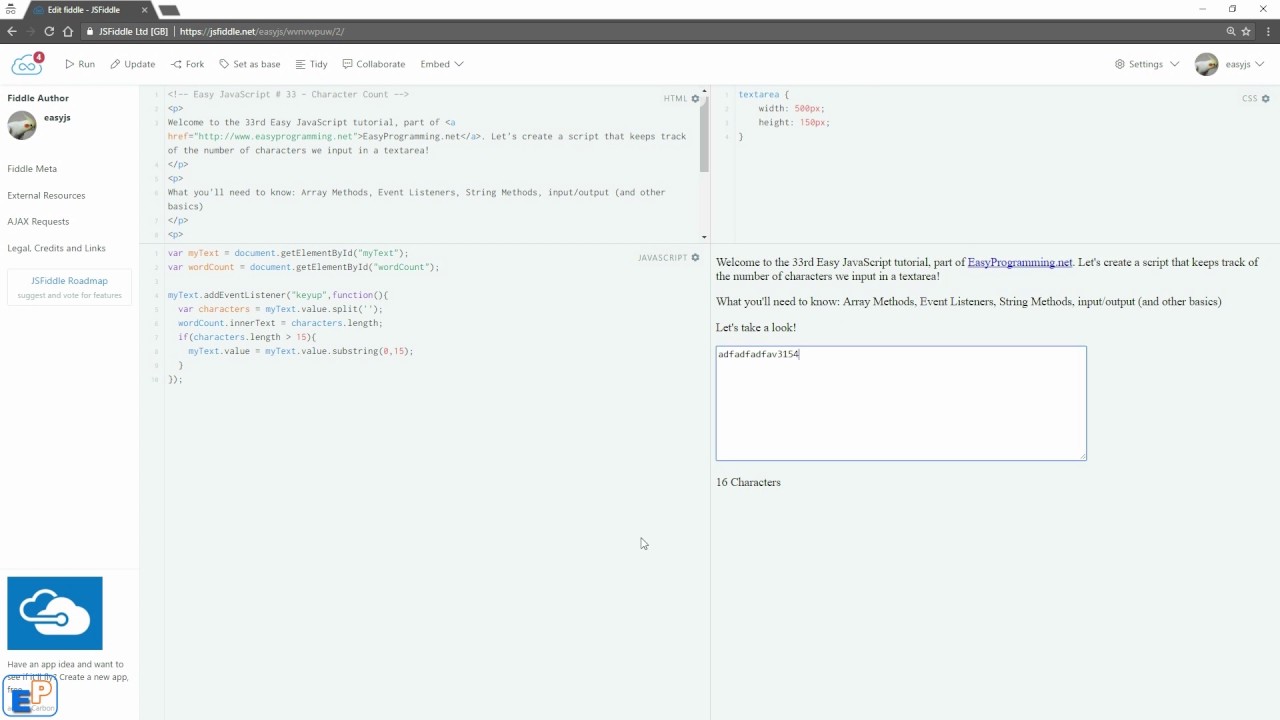The width and height of the screenshot is (1280, 720).
Task: Click the resize handle of the textarea
Action: 1082,456
